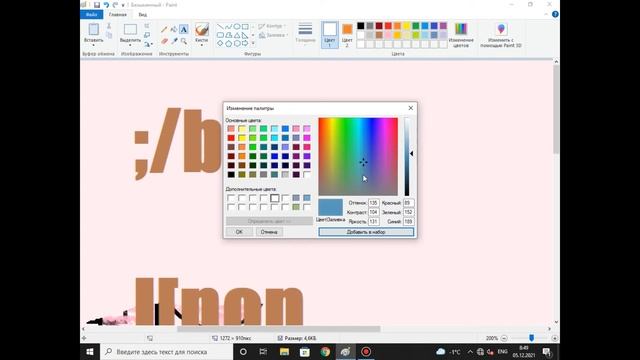This screenshot has width=640, height=360.
Task: Select the Text tool (A icon)
Action: coord(184,30)
